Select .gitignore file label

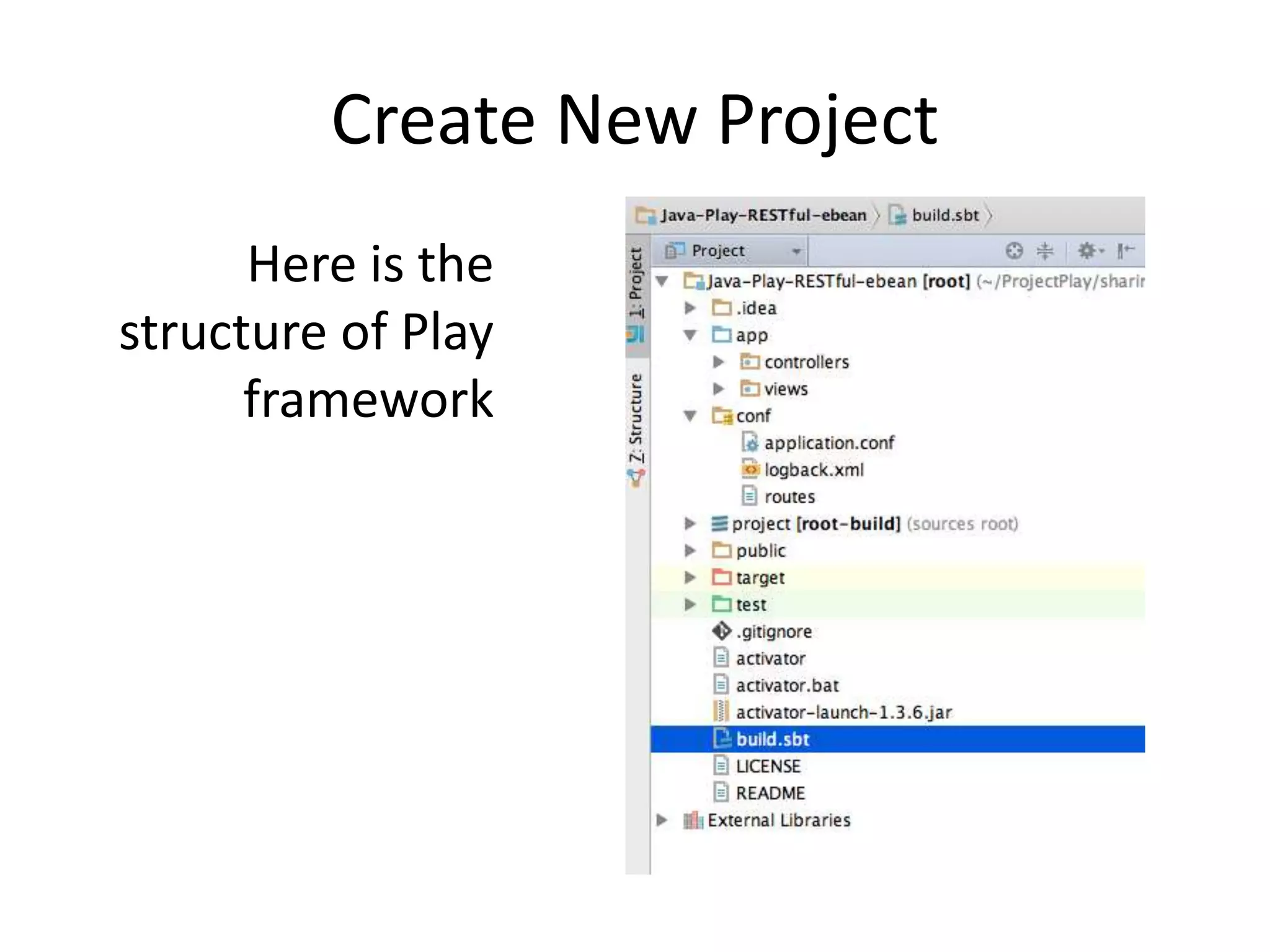coord(774,632)
